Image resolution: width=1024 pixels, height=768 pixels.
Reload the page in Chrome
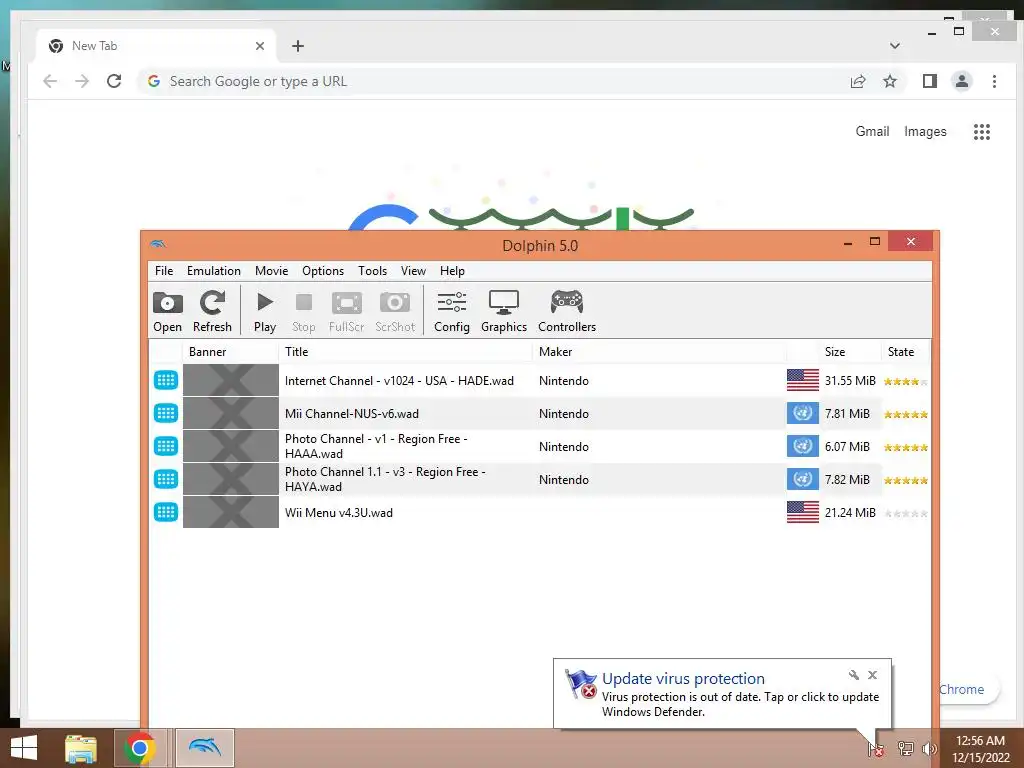(x=114, y=81)
